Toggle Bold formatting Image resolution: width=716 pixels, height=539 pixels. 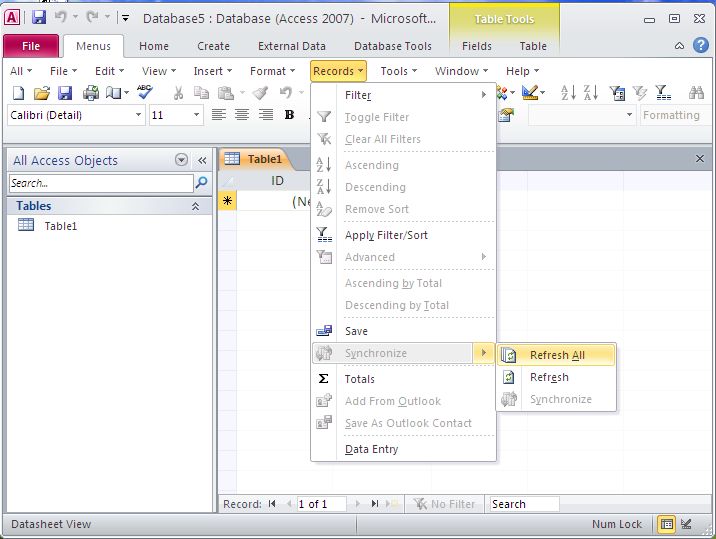click(x=289, y=115)
